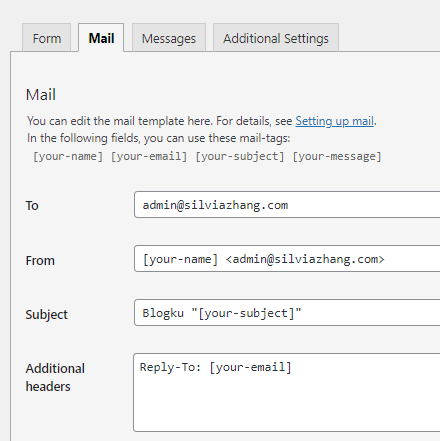Image resolution: width=440 pixels, height=441 pixels.
Task: Focus the To email address field
Action: (x=287, y=205)
